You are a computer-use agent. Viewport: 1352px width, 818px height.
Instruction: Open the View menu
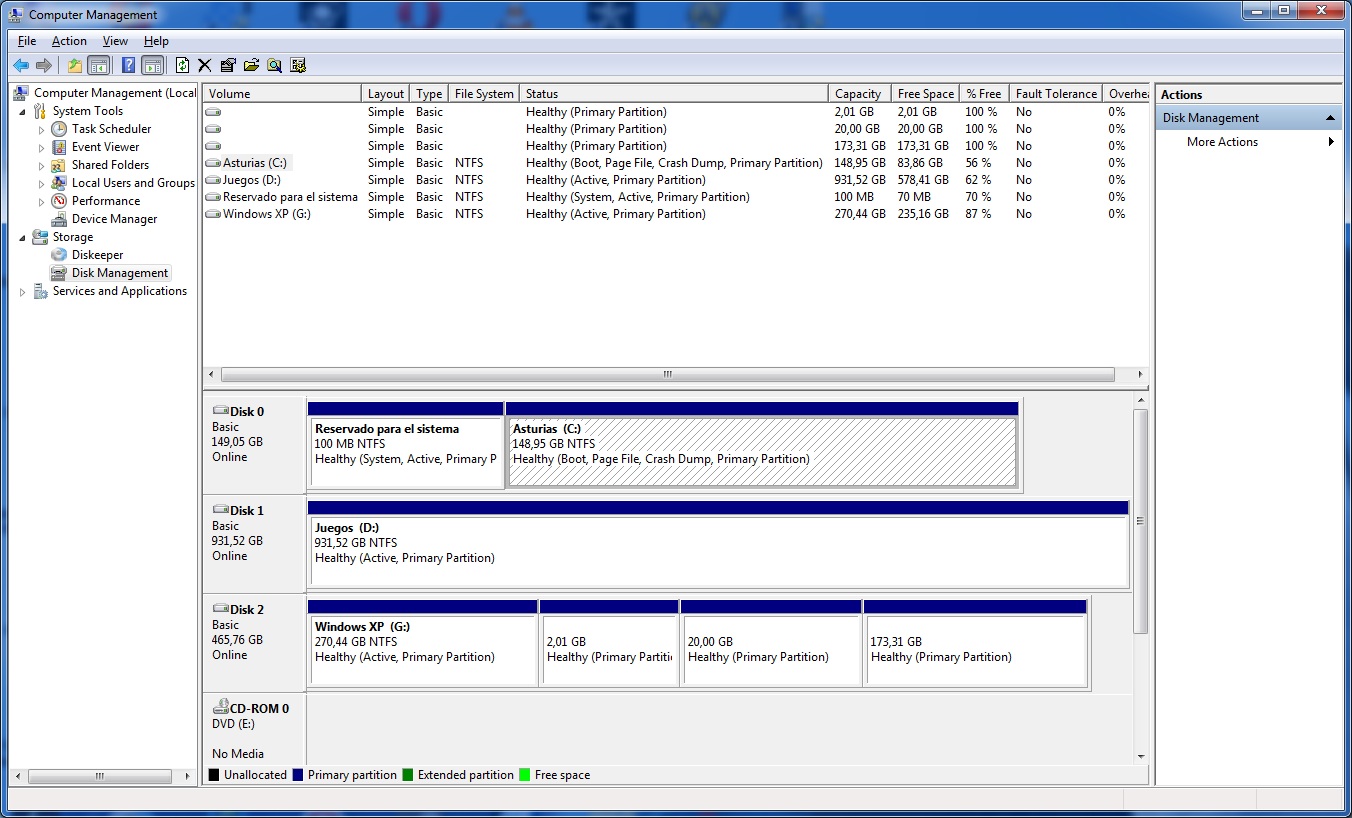tap(115, 41)
